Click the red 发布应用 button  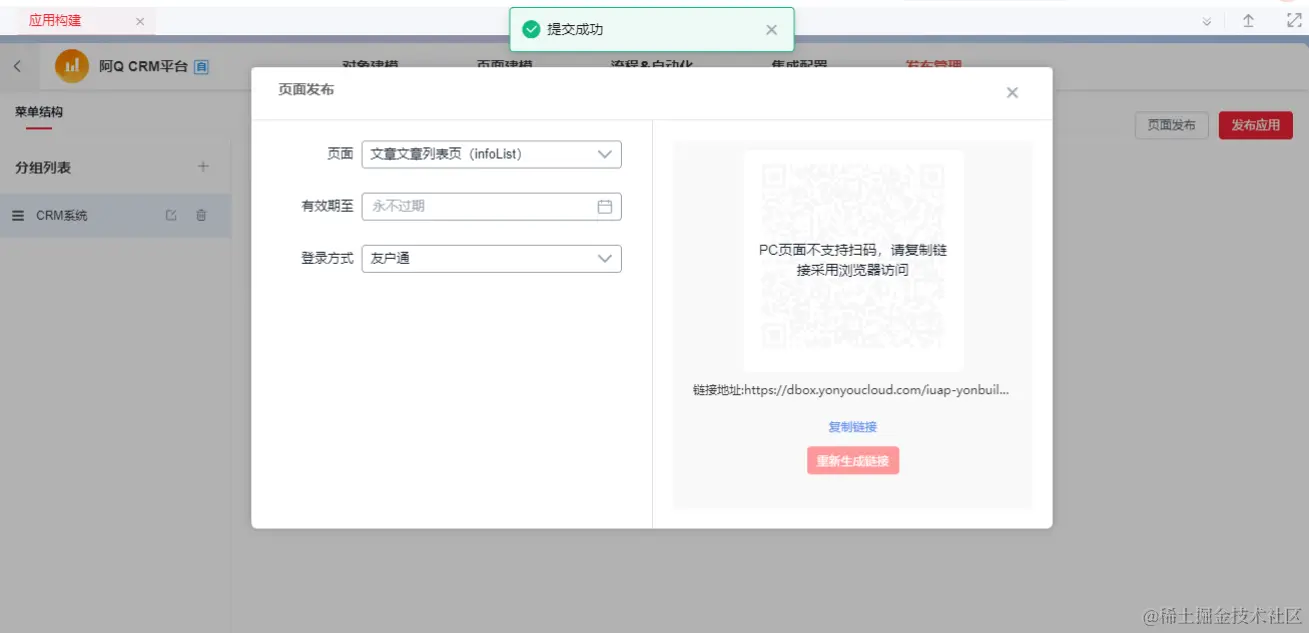[1255, 126]
